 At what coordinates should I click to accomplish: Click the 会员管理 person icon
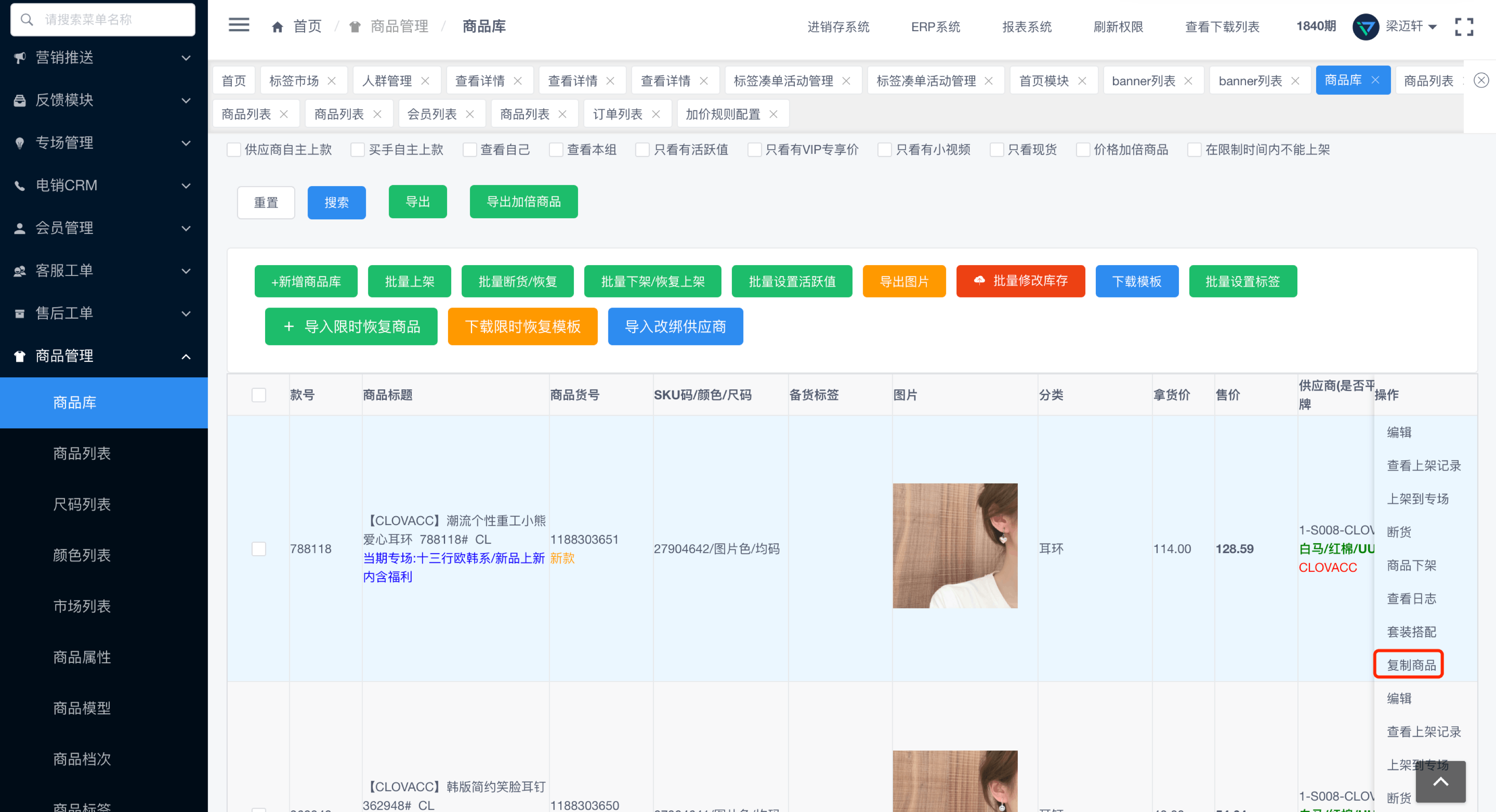click(x=20, y=228)
